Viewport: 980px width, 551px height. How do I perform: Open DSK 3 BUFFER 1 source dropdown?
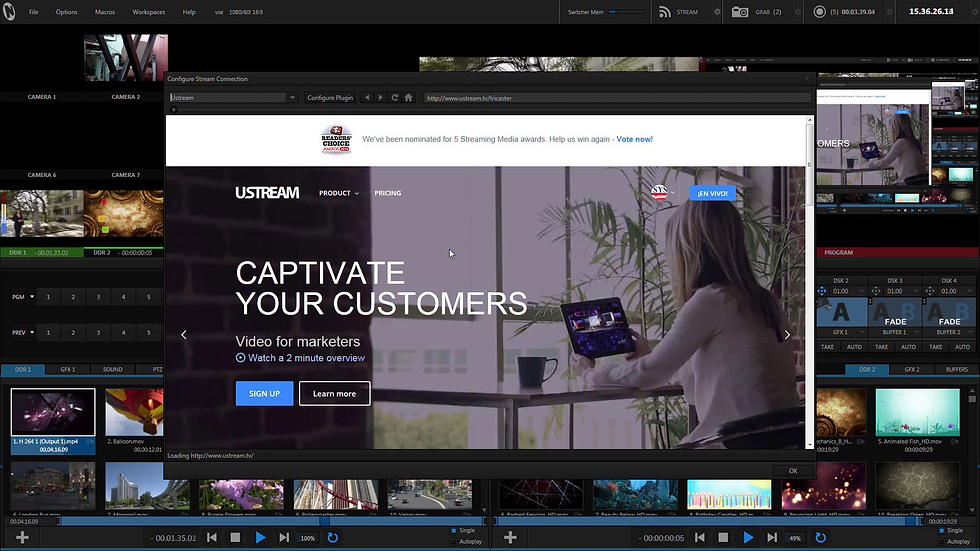(x=915, y=332)
